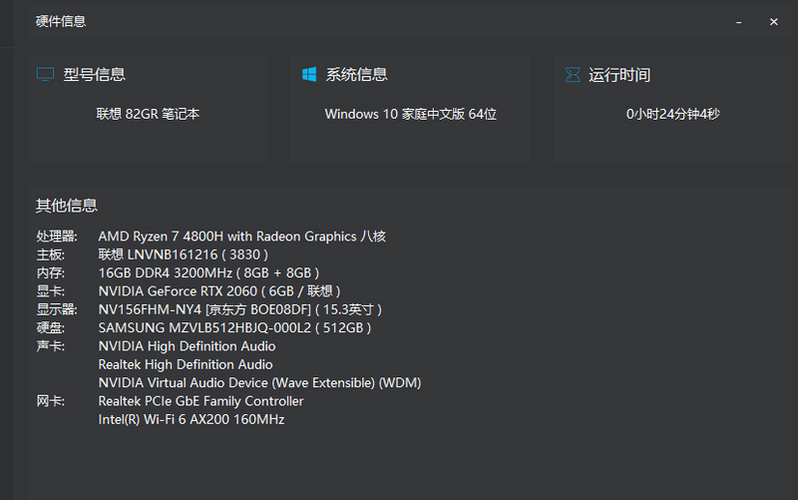Viewport: 798px width, 500px height.
Task: Select the 联想 LNVNB161216 motherboard entry
Action: click(183, 255)
